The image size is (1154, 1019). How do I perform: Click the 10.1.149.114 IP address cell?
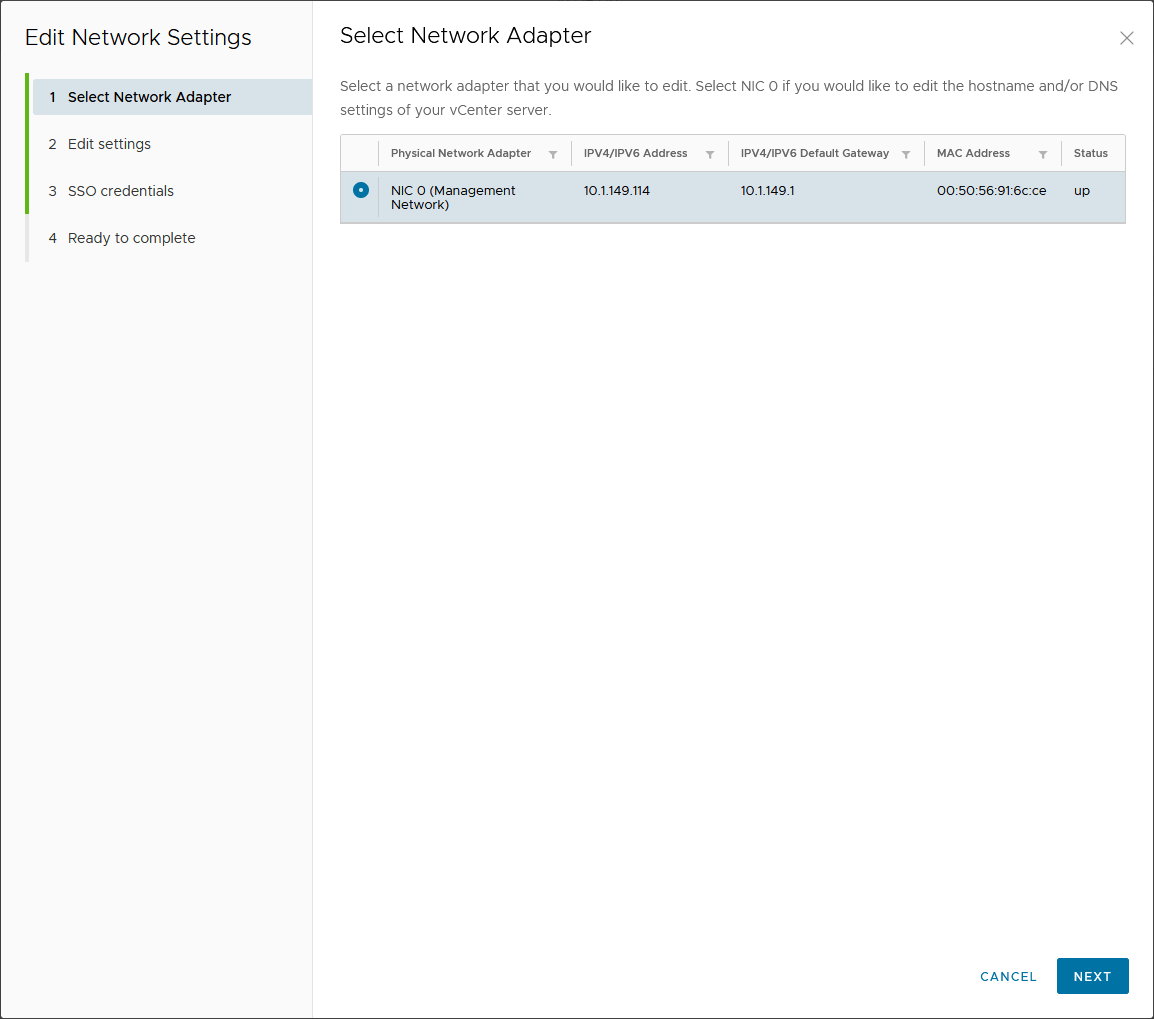pyautogui.click(x=617, y=191)
